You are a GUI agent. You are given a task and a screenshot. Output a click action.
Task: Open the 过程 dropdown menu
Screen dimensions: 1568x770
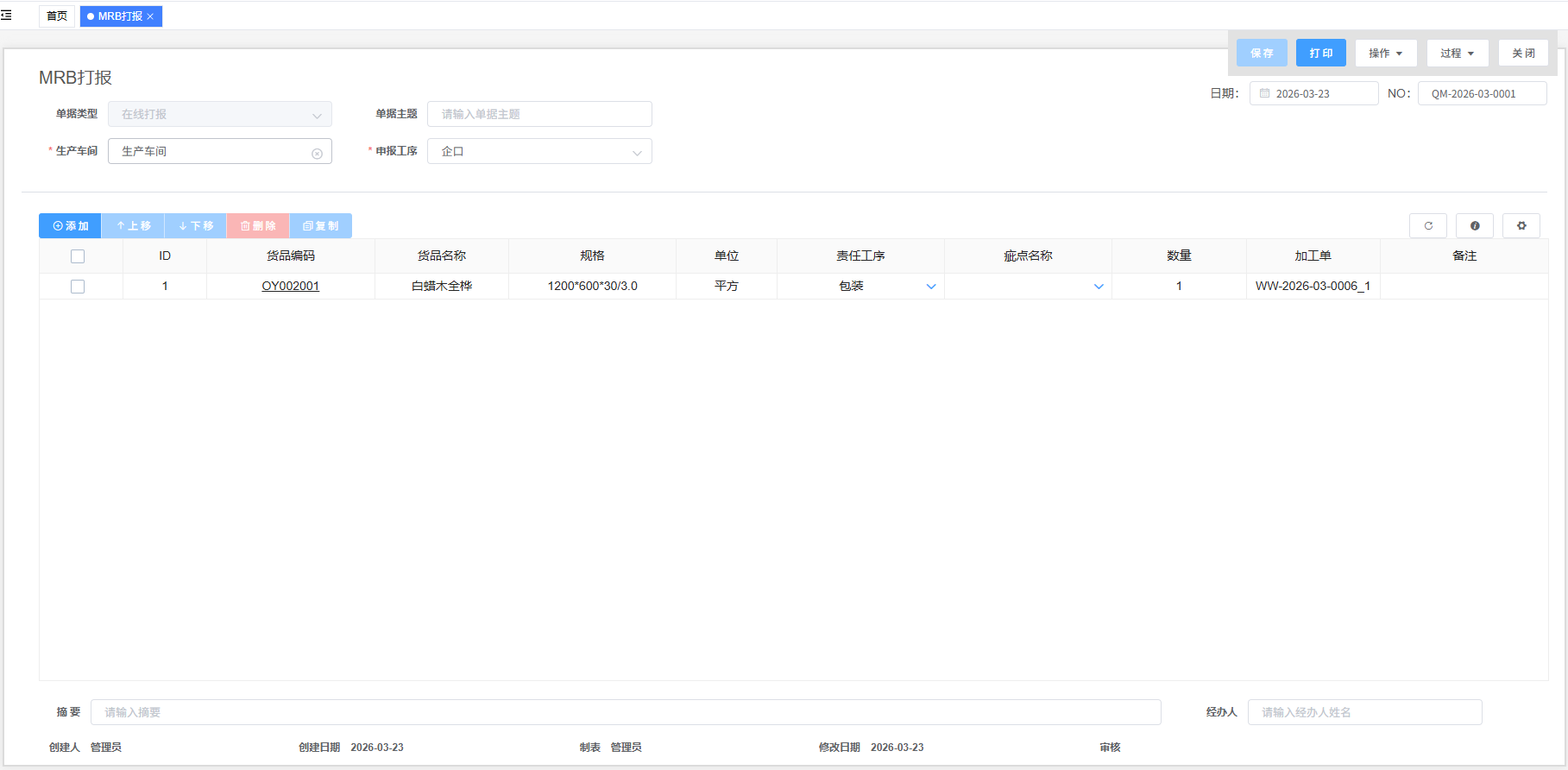pyautogui.click(x=1457, y=54)
